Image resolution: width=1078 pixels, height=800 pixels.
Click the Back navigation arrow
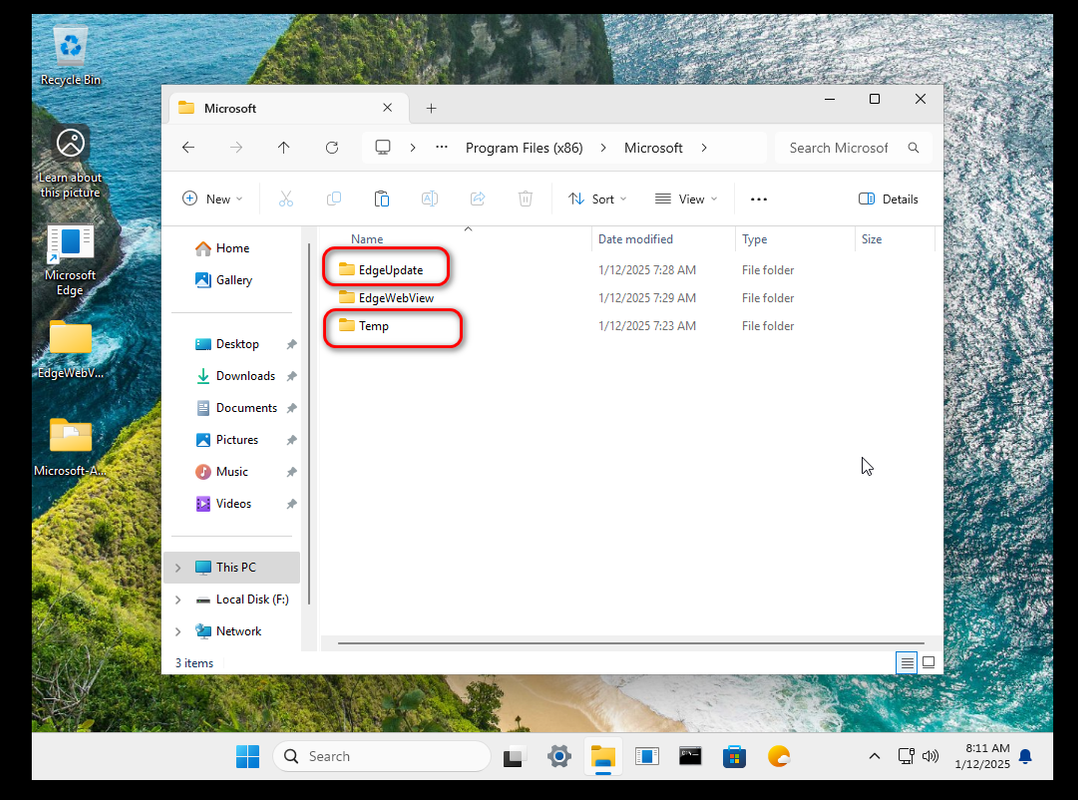[188, 148]
